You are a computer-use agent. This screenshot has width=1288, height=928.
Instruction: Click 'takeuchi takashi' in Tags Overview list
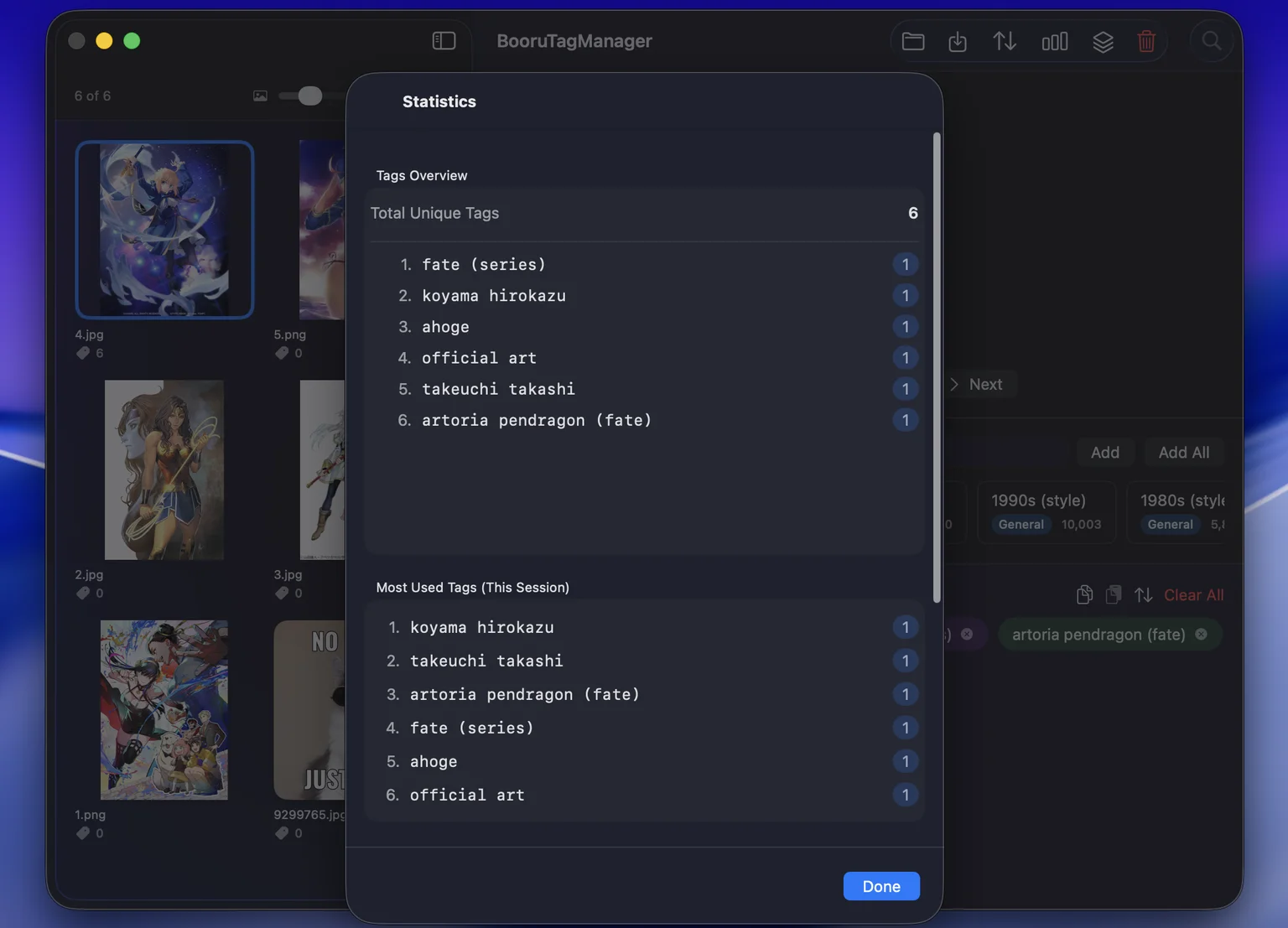[498, 389]
